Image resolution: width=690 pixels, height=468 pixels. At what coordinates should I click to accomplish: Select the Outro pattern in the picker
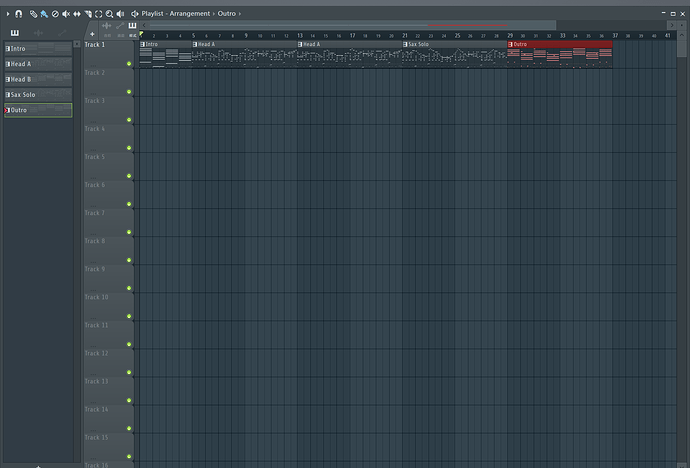coord(38,110)
